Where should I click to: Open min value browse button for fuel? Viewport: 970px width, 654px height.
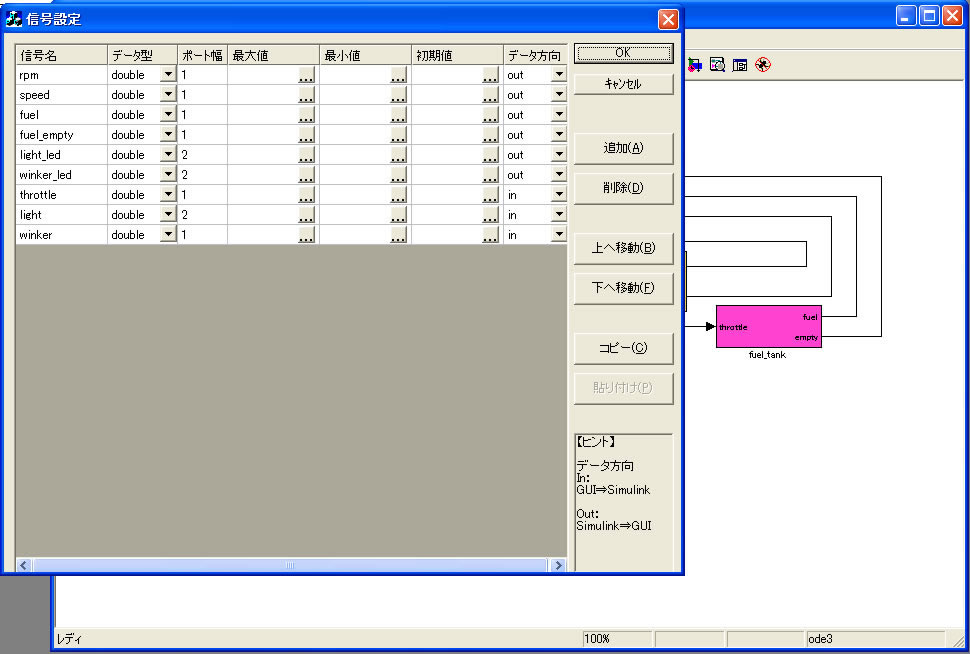398,115
